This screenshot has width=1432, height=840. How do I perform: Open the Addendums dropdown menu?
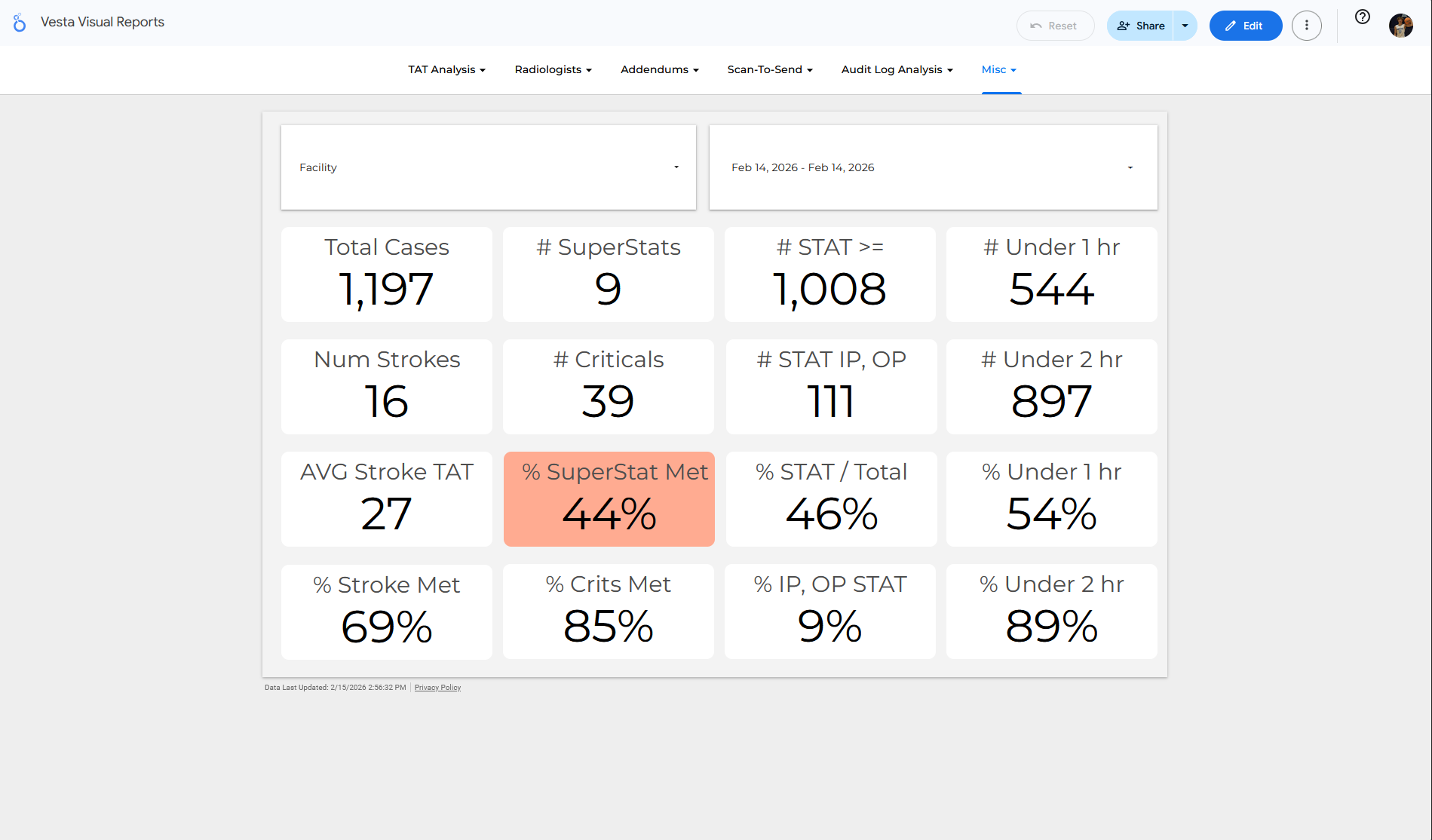(x=658, y=69)
